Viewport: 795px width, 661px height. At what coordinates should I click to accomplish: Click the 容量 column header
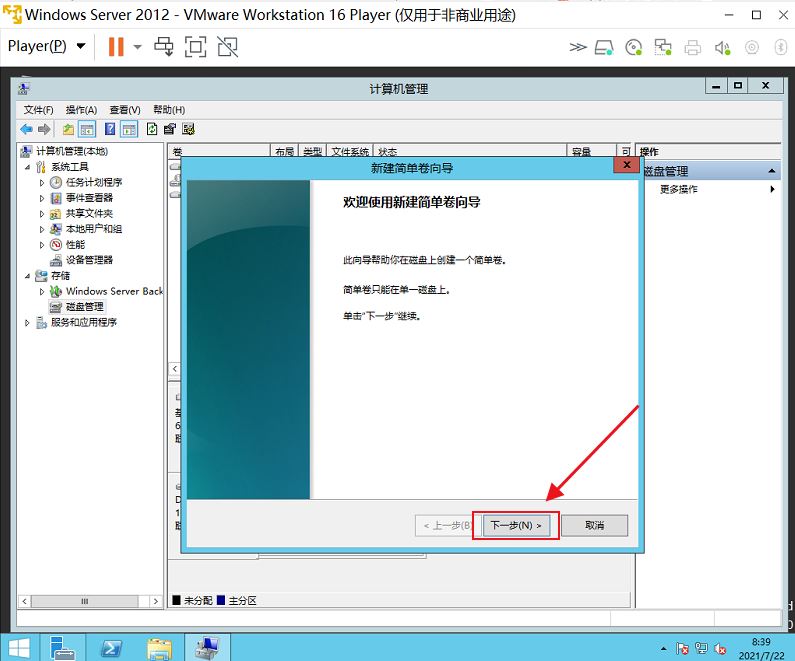point(581,151)
